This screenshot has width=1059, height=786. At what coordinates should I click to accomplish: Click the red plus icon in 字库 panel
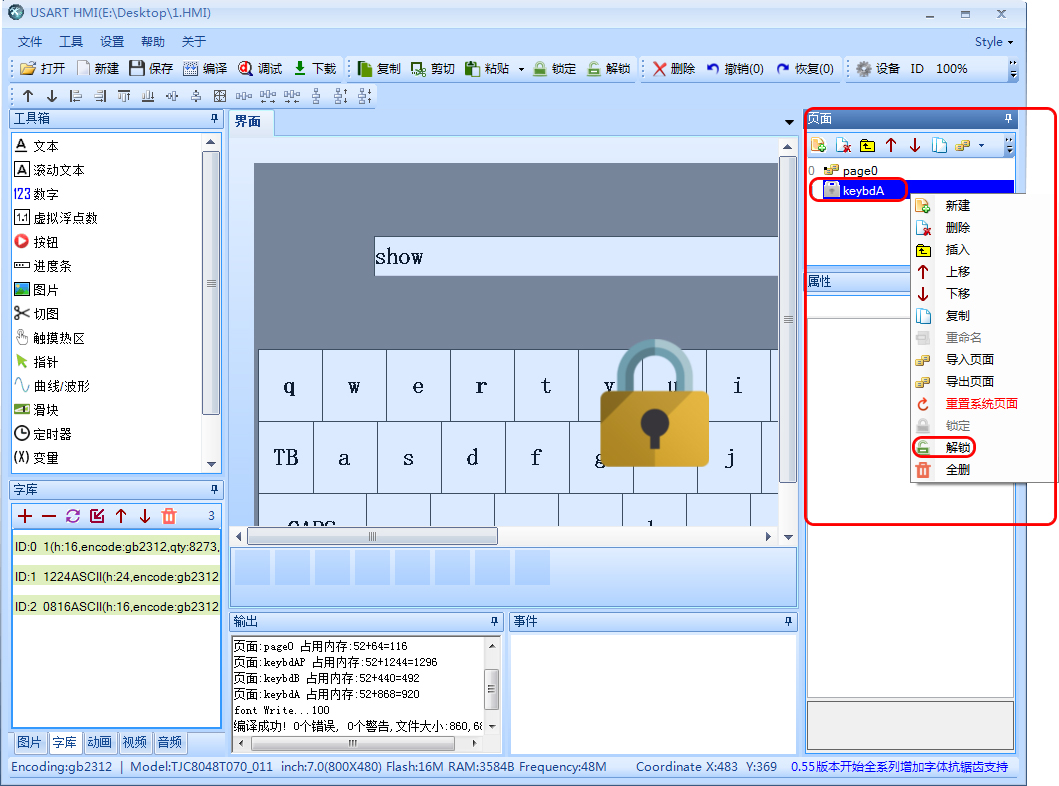(x=25, y=516)
